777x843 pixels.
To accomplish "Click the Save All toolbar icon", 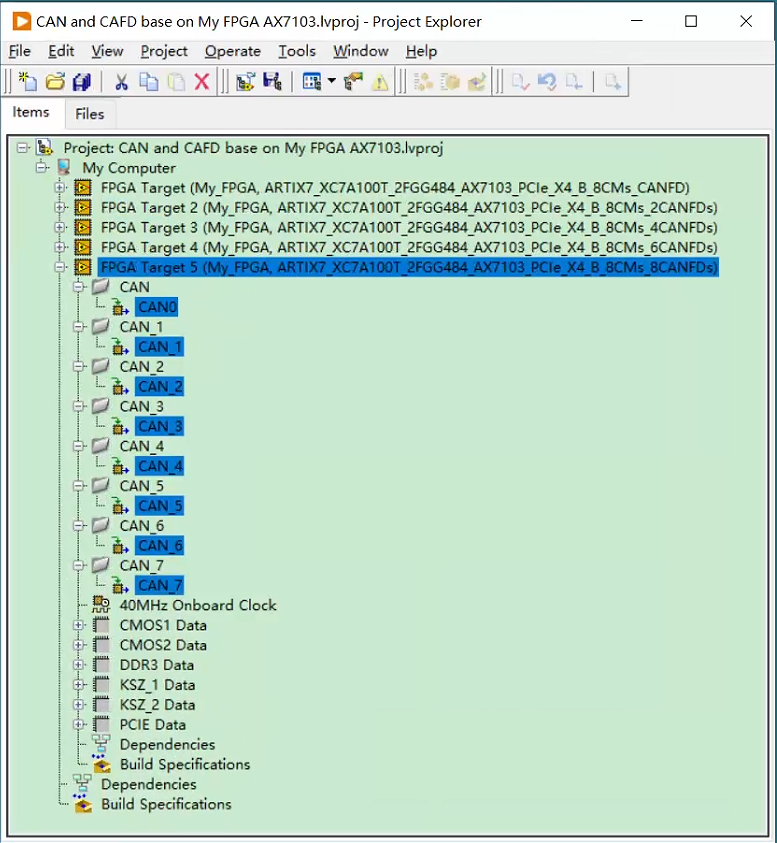I will pyautogui.click(x=83, y=82).
